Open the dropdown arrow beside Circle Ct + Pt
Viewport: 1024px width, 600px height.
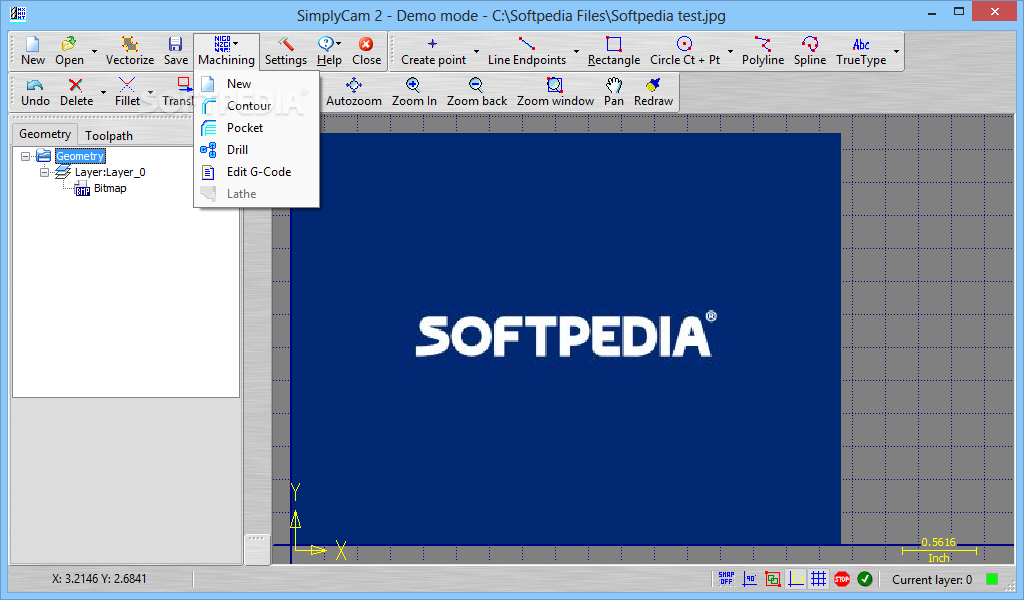click(x=730, y=52)
